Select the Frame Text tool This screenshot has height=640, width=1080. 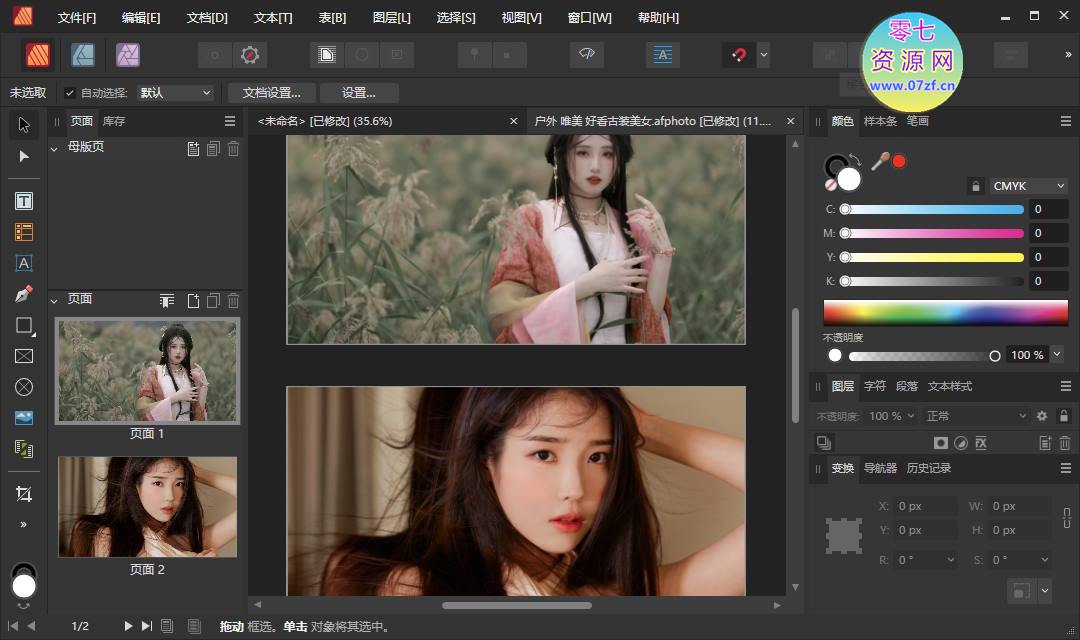[x=24, y=201]
